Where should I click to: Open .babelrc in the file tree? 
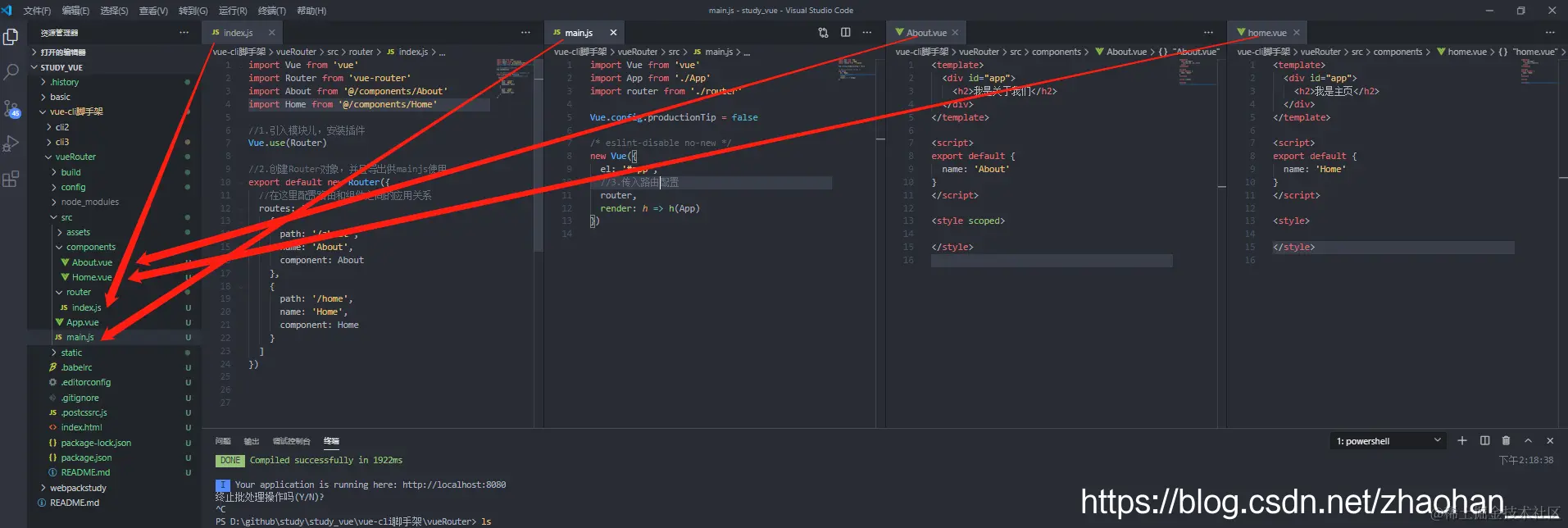114,367
